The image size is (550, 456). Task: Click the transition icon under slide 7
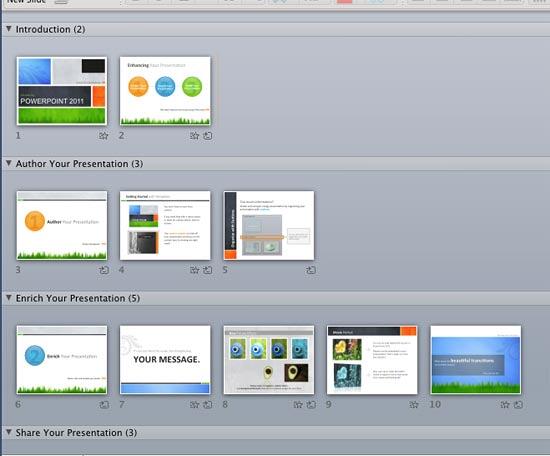[x=208, y=405]
